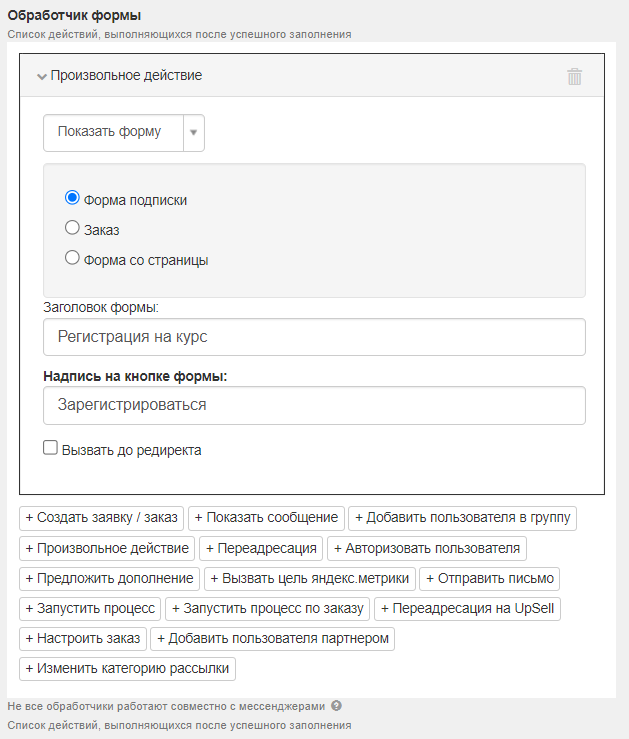Click the + Переадресация button
629x739 pixels.
261,549
